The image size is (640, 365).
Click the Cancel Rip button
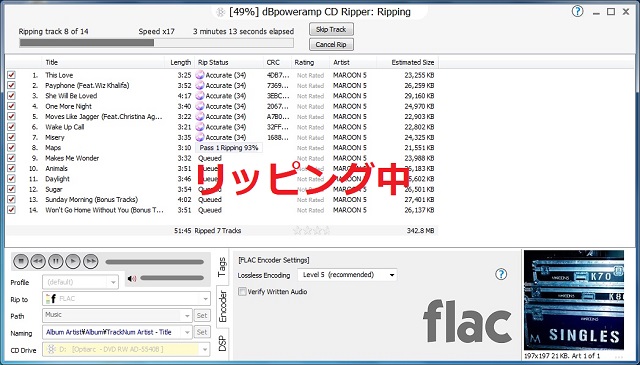tap(331, 45)
